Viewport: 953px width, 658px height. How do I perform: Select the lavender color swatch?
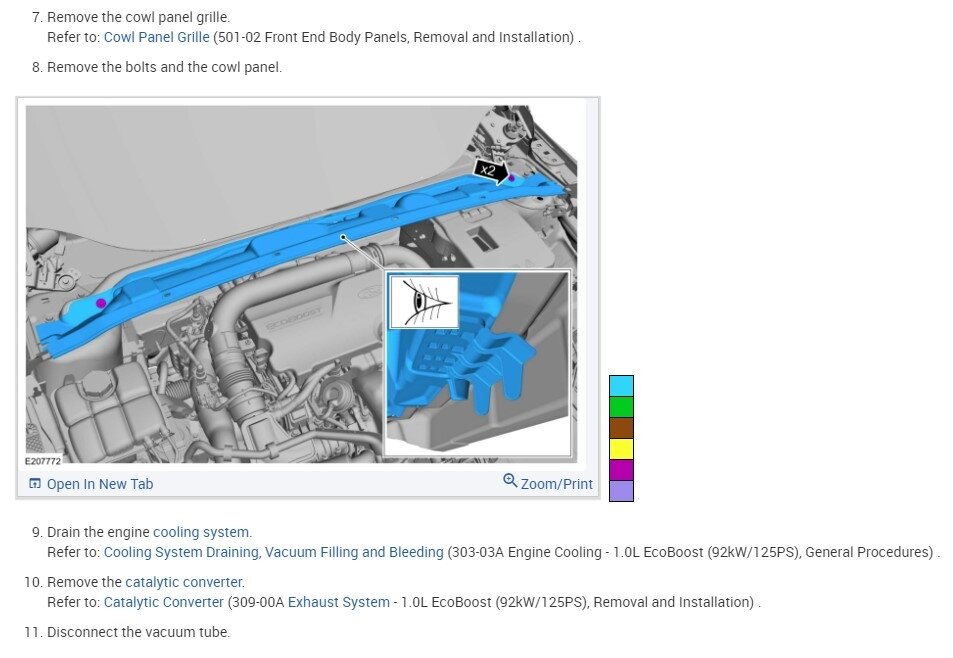click(621, 491)
